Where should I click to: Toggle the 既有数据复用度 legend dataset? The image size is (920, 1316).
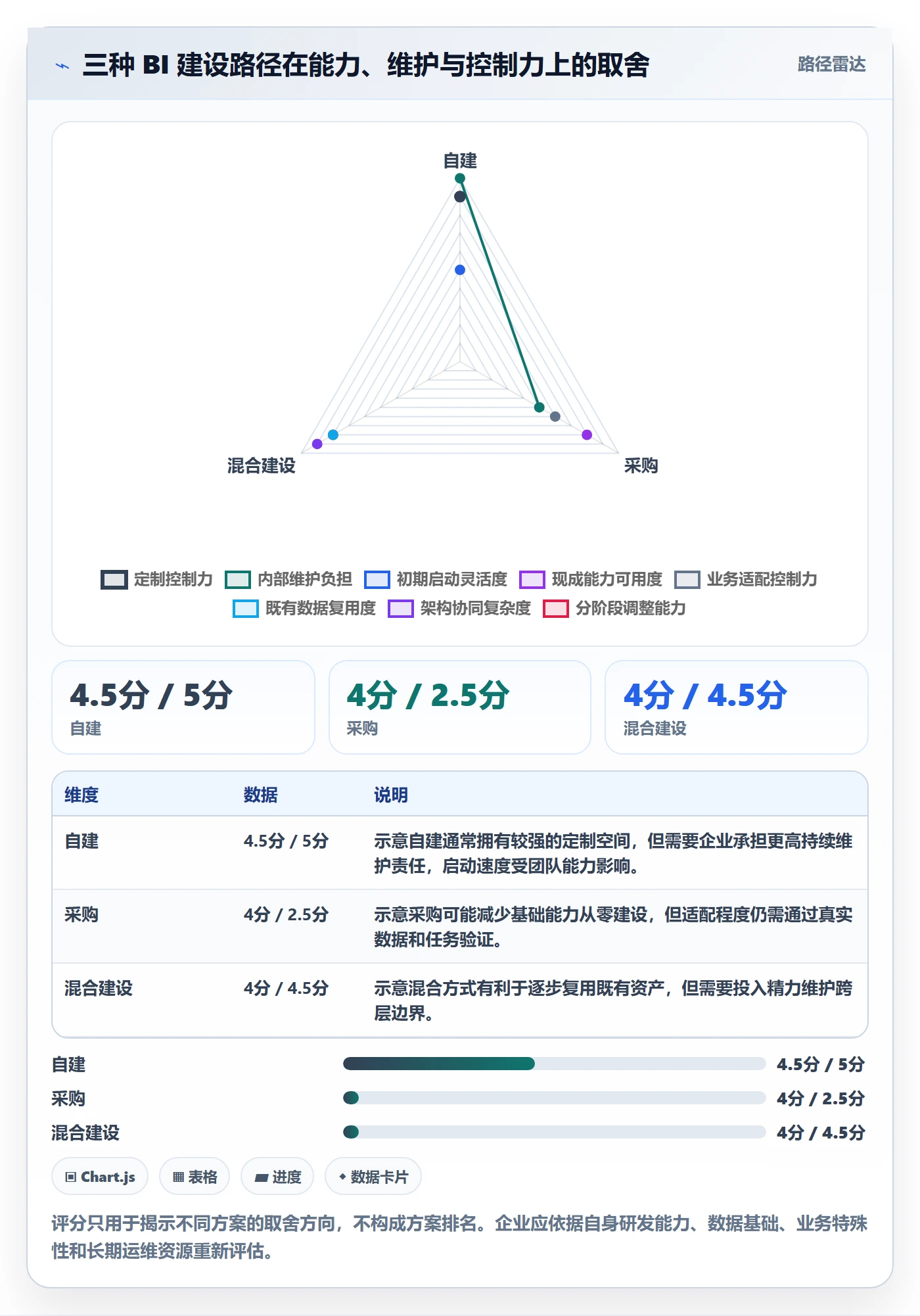click(x=304, y=608)
